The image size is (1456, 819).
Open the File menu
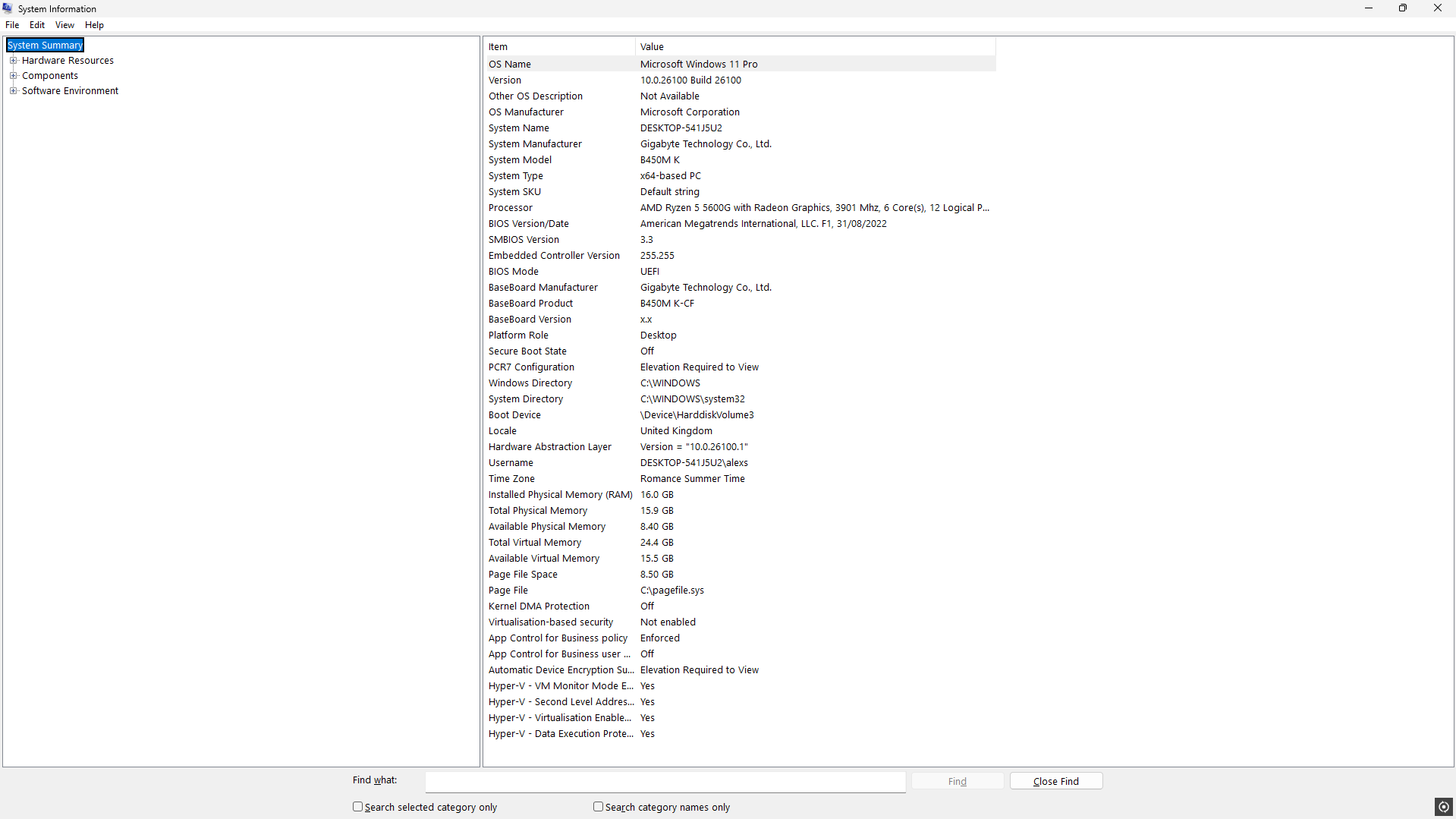(12, 25)
